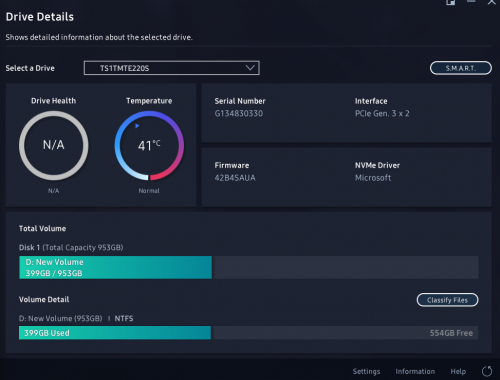The height and width of the screenshot is (380, 500).
Task: Open Settings in the bottom bar
Action: pos(366,371)
